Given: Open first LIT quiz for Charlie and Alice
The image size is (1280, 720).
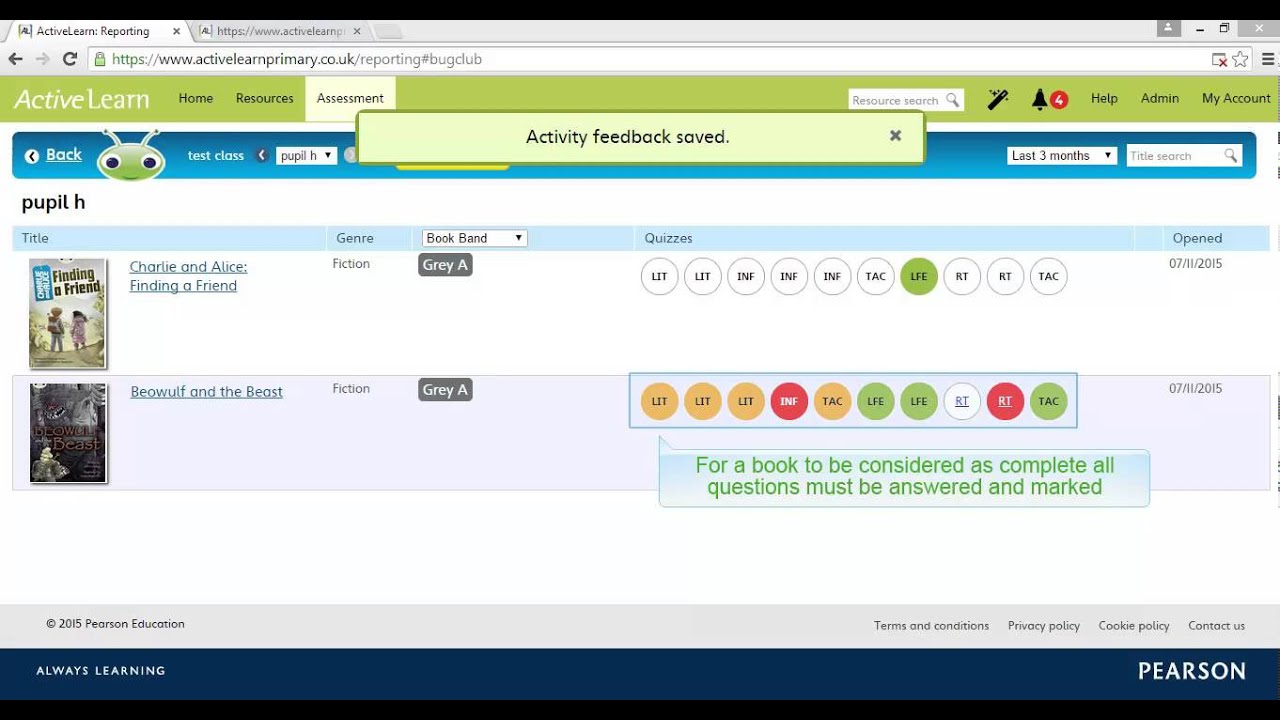Looking at the screenshot, I should [x=659, y=277].
